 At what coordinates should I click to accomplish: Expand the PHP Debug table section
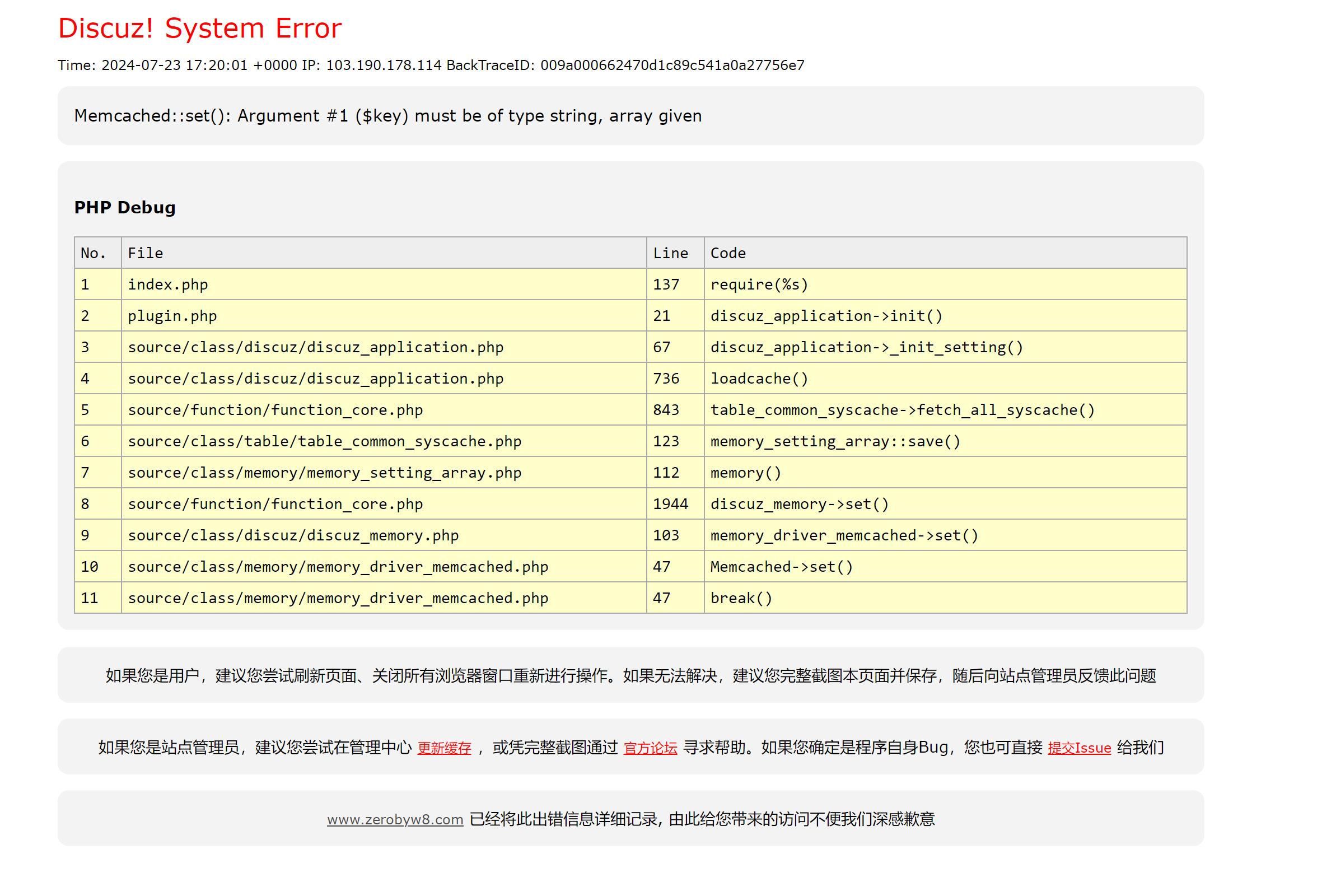[x=125, y=207]
